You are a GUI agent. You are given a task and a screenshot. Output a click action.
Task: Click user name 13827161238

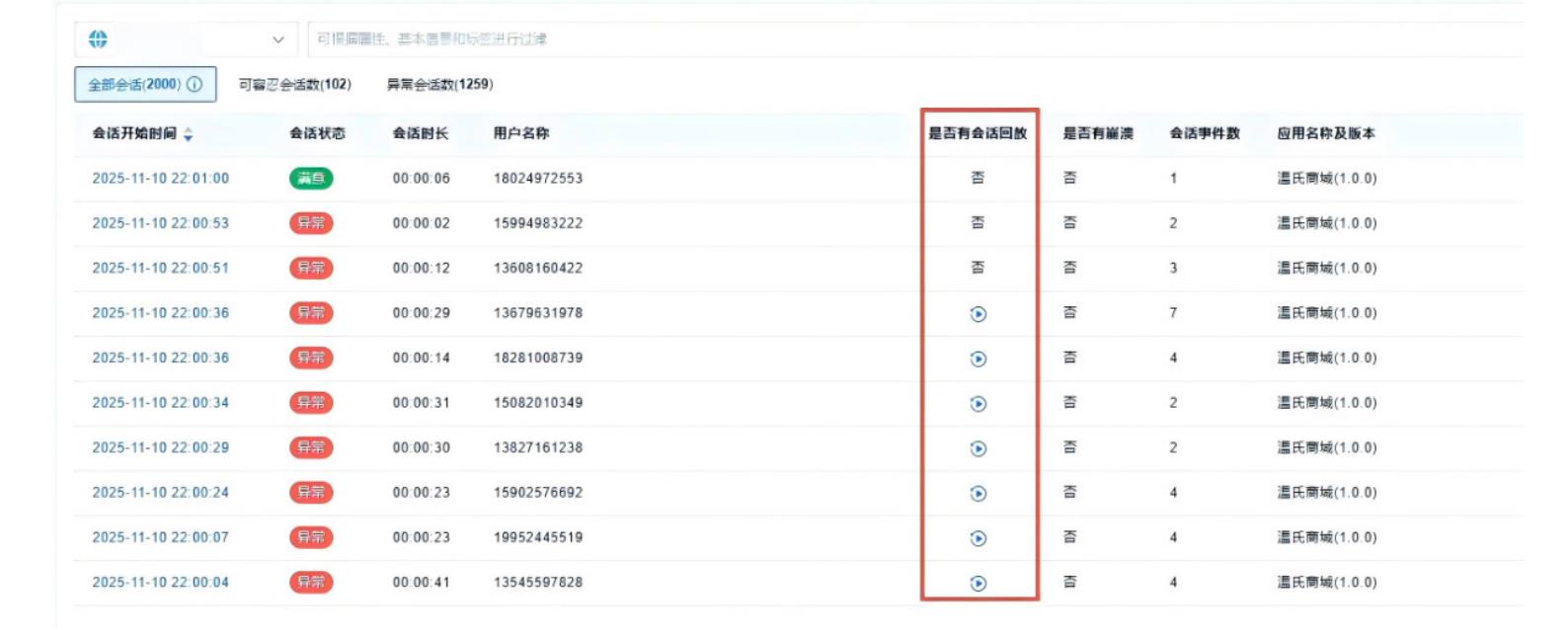[538, 447]
